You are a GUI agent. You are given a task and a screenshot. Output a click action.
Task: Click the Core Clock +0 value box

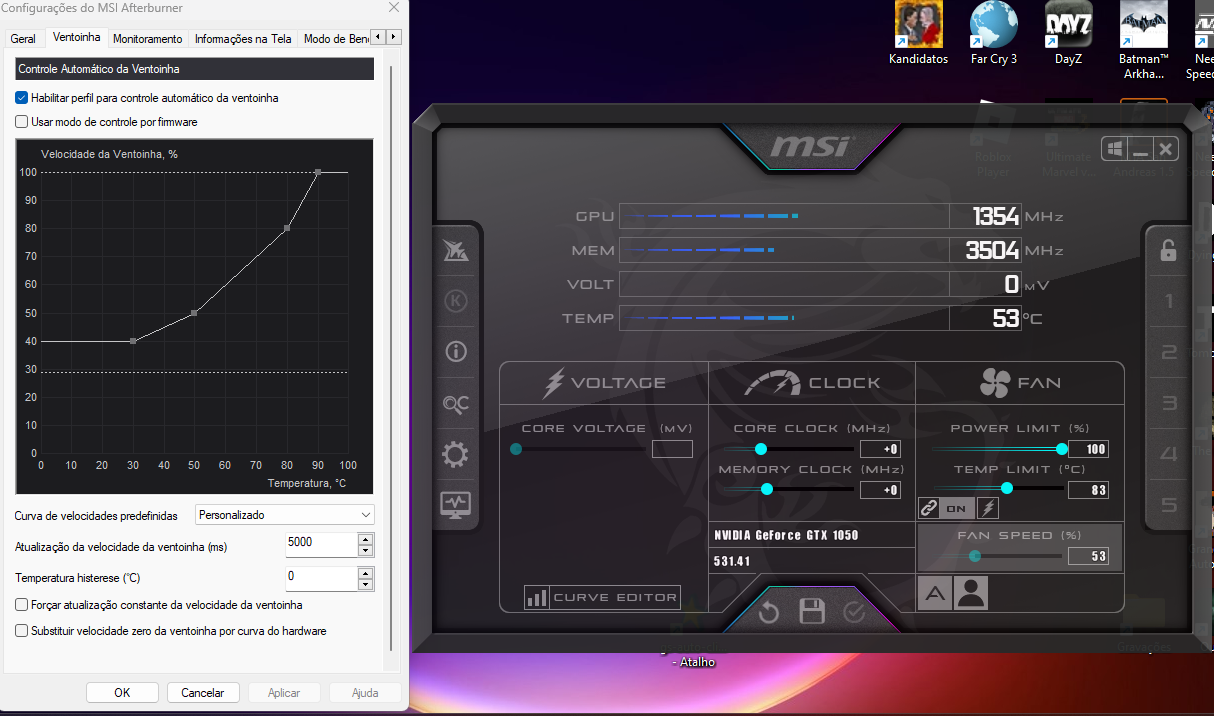[881, 449]
